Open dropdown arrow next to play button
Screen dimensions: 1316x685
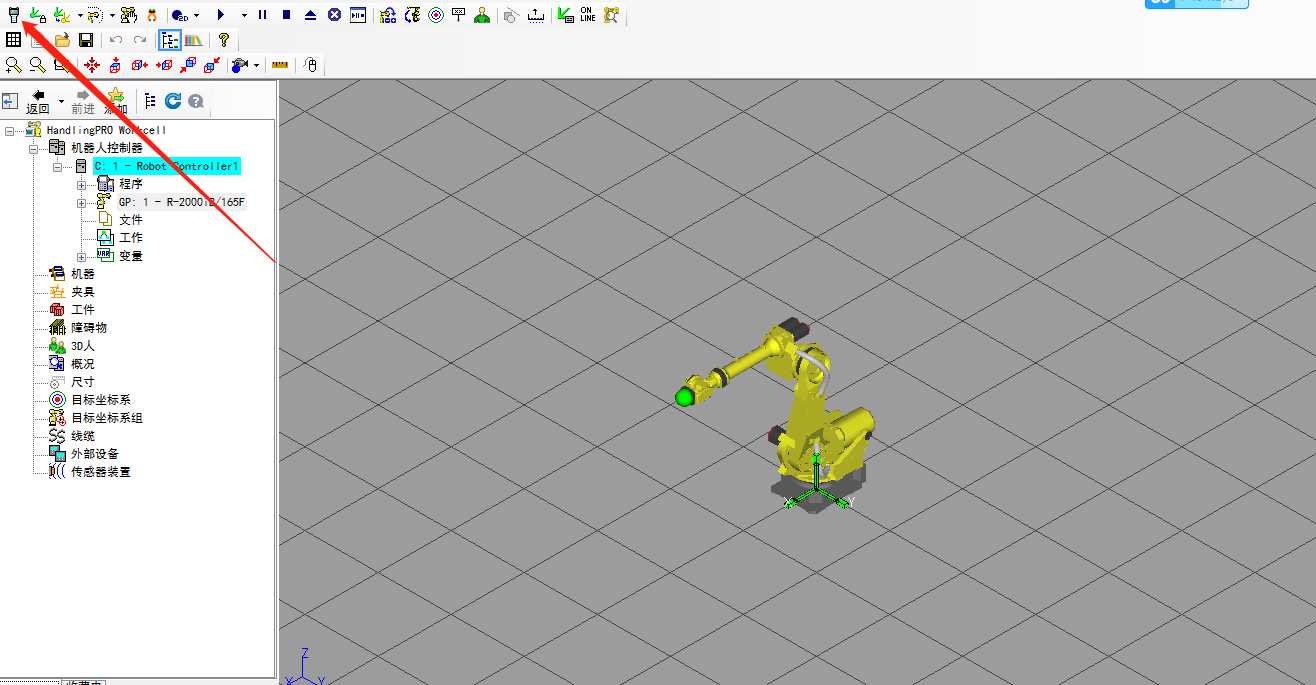(243, 15)
